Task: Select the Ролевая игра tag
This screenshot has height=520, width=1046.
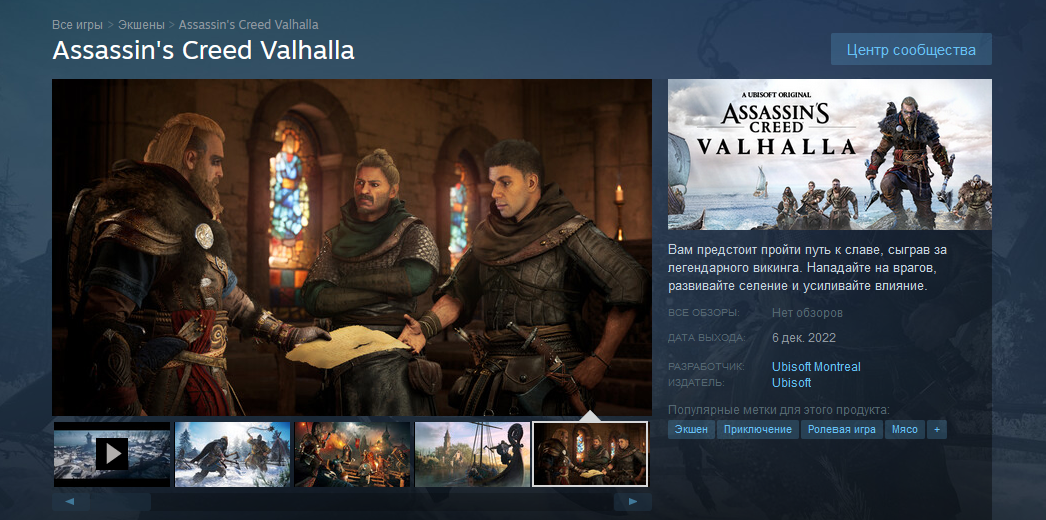Action: coord(842,429)
